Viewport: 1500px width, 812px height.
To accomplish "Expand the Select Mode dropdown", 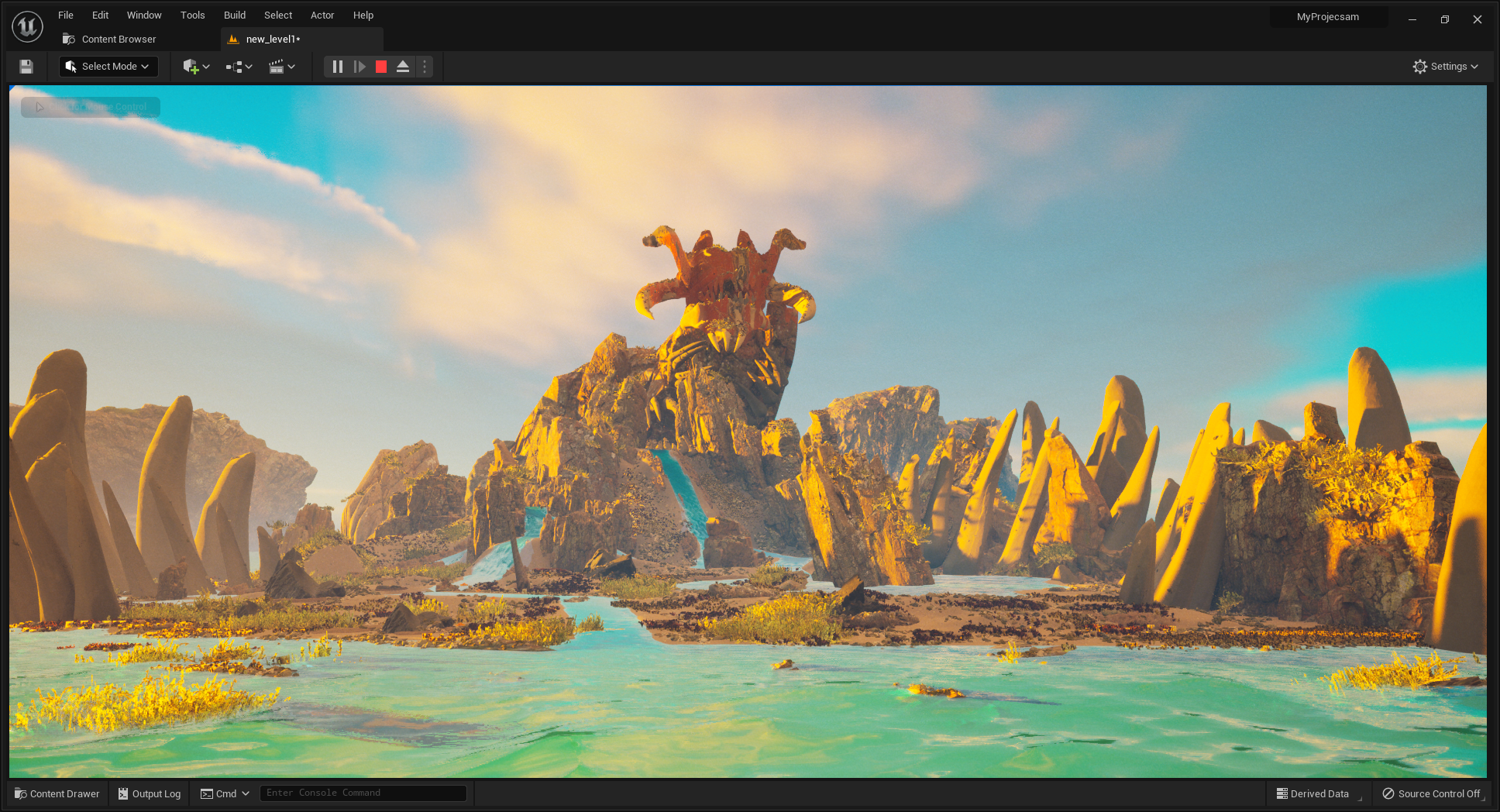I will point(108,67).
